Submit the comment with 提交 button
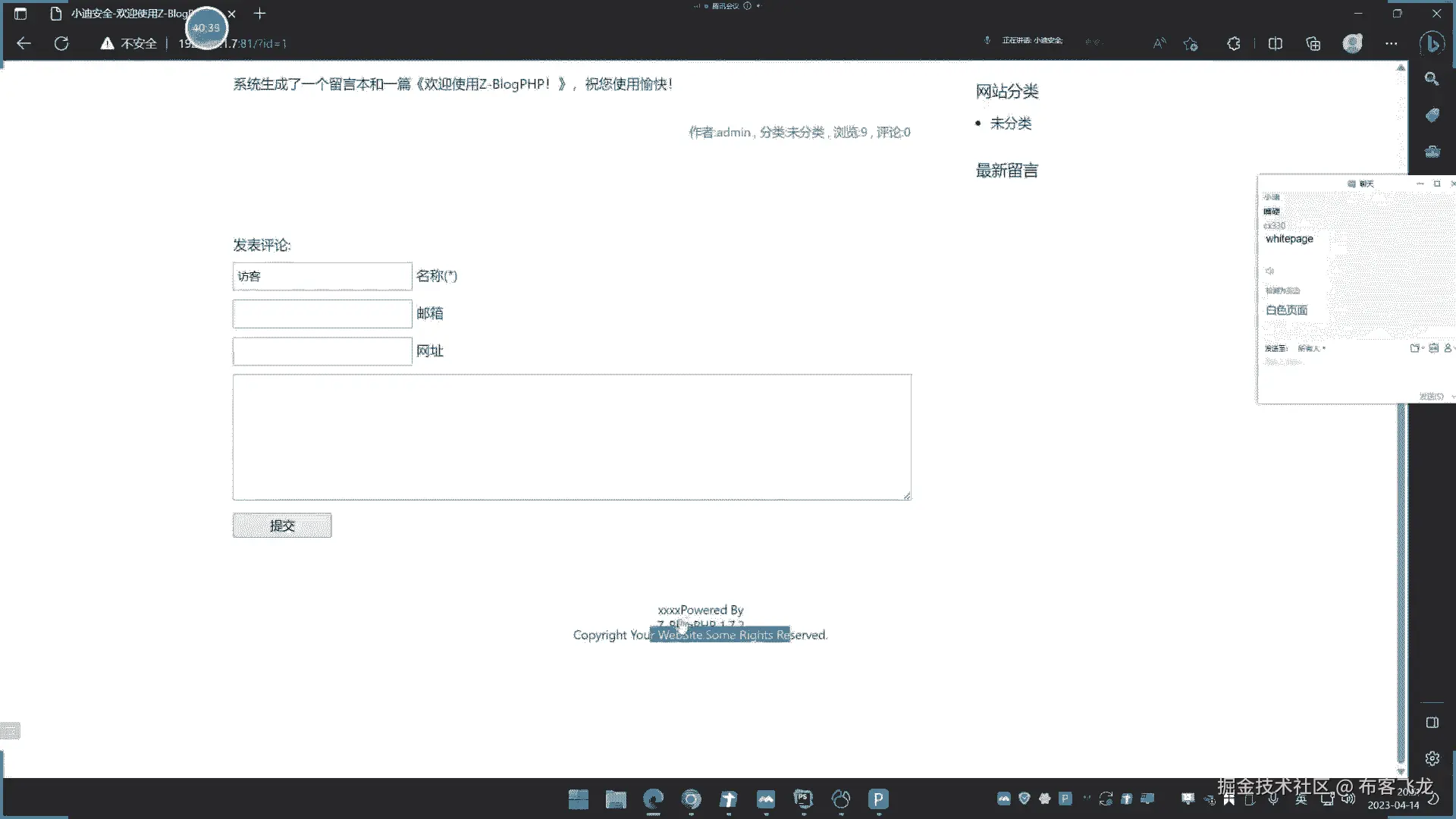 coord(281,526)
